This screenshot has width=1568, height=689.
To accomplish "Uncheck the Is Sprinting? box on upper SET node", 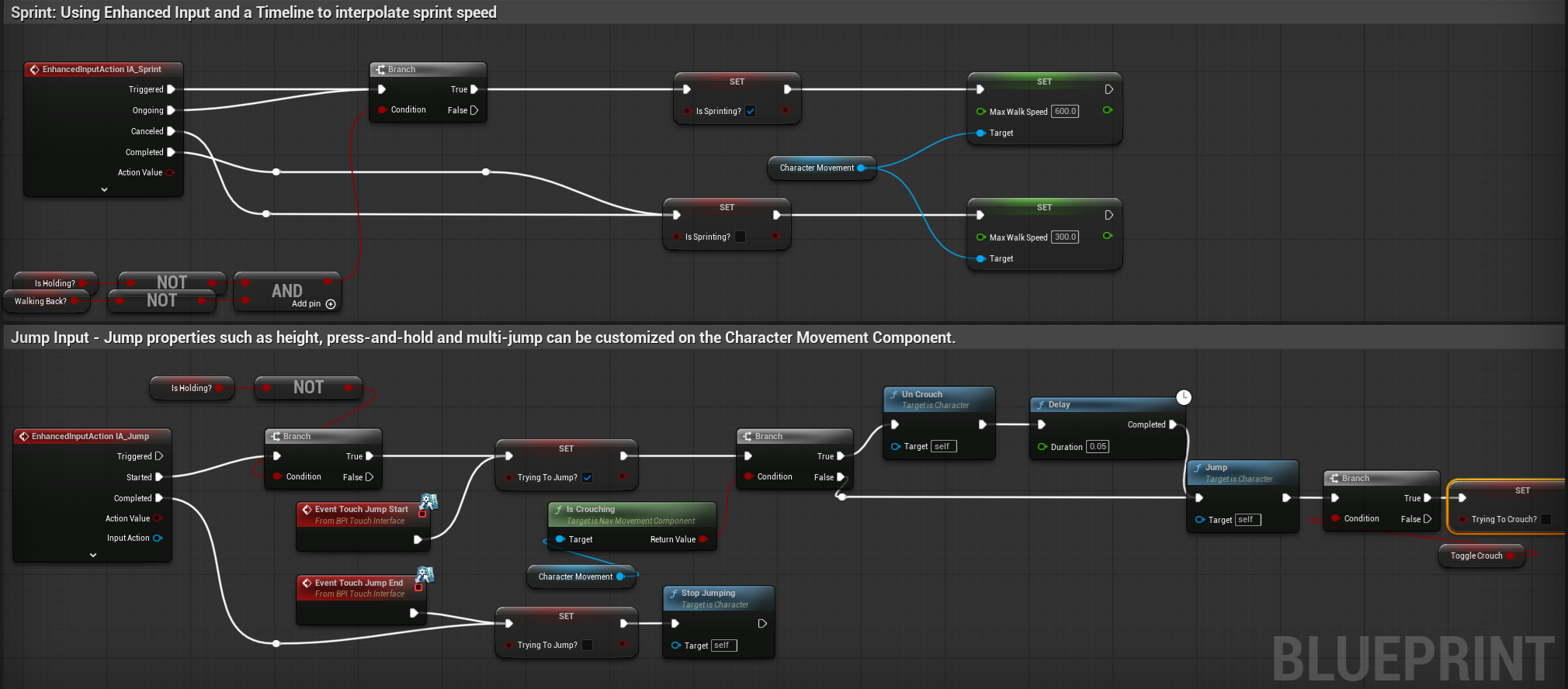I will pyautogui.click(x=751, y=111).
